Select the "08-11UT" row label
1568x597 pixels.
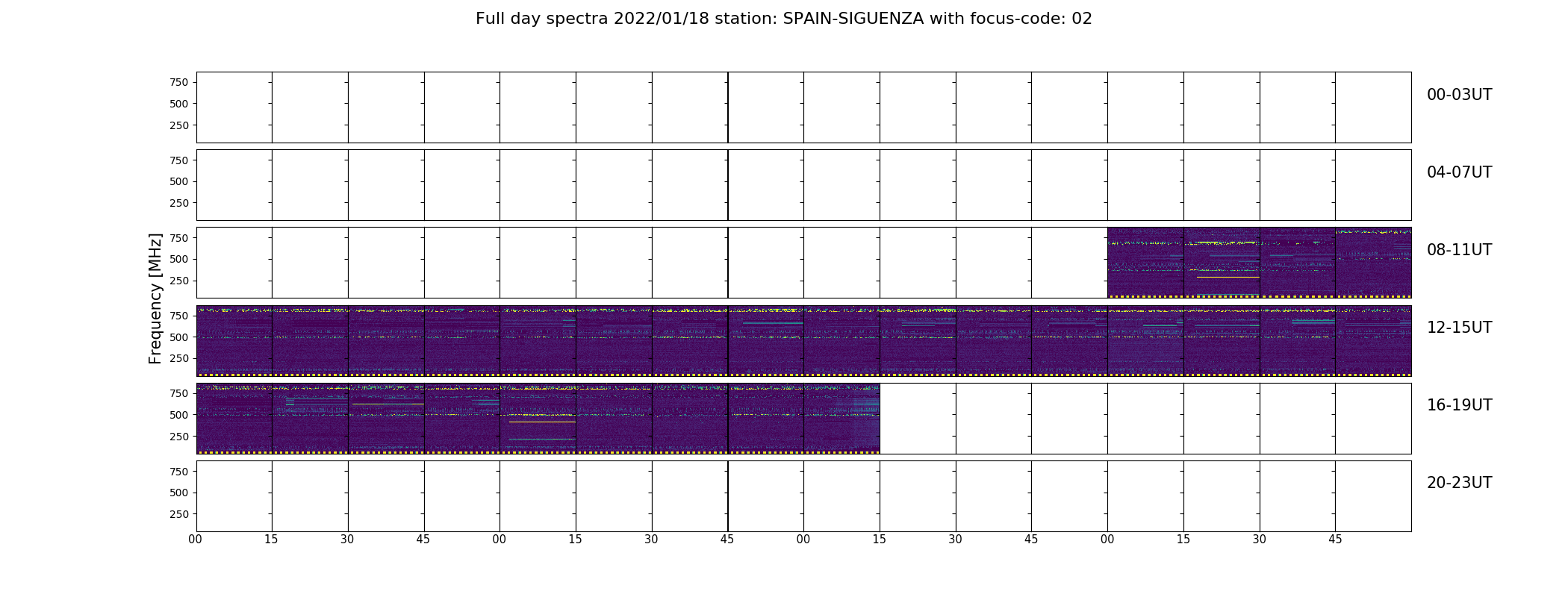click(x=1459, y=250)
